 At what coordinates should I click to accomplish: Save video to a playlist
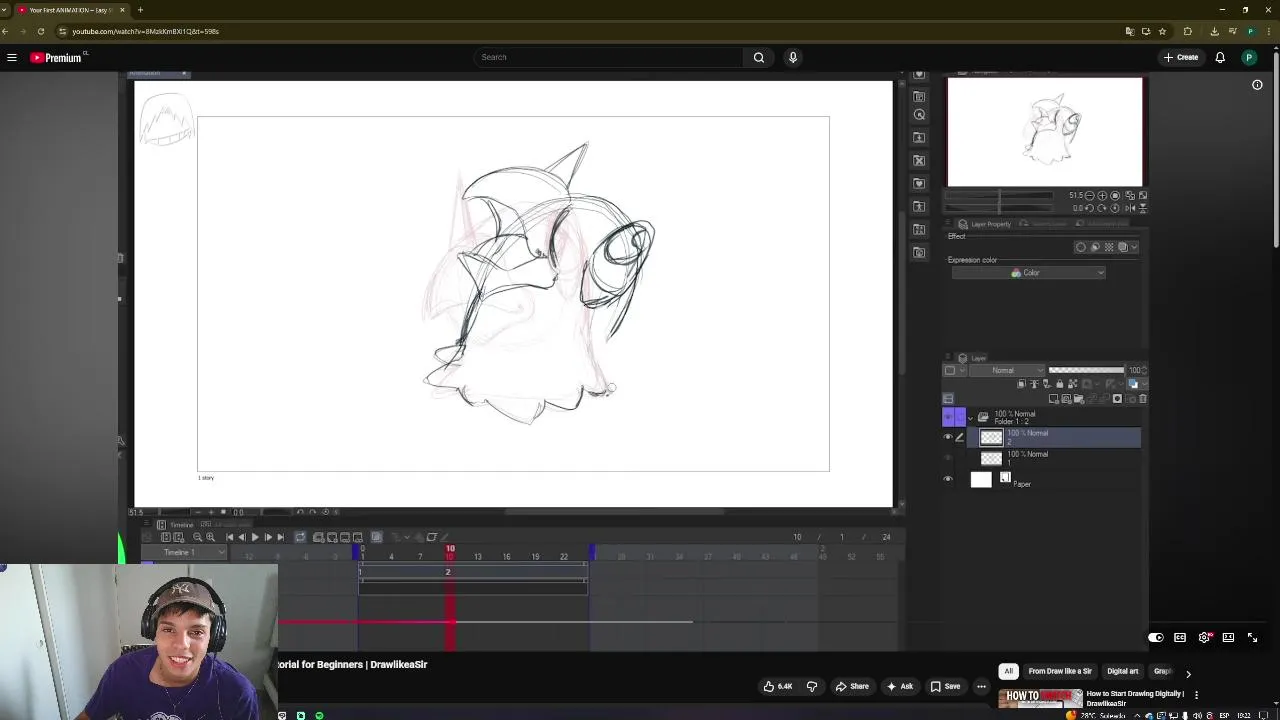click(x=945, y=686)
